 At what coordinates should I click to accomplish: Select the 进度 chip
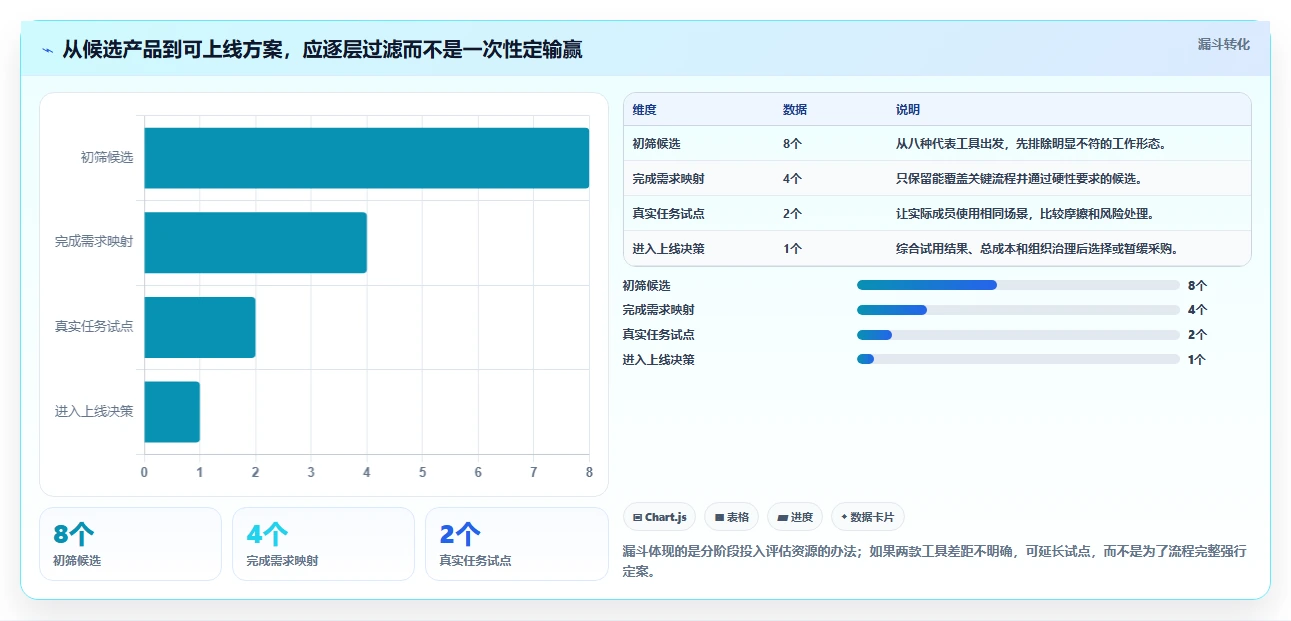pyautogui.click(x=795, y=517)
